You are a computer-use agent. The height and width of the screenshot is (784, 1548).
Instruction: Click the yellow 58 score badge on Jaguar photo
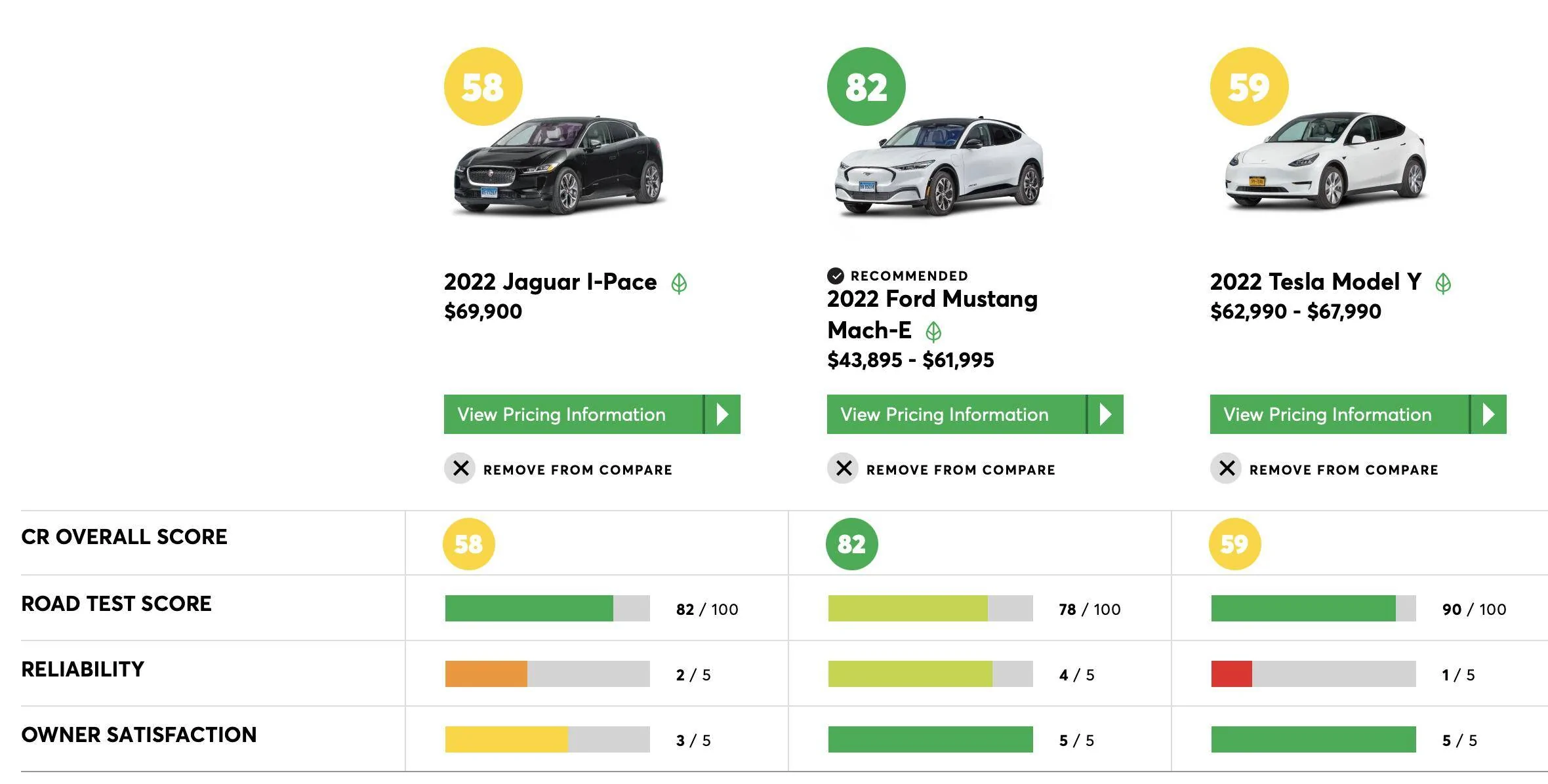(483, 87)
